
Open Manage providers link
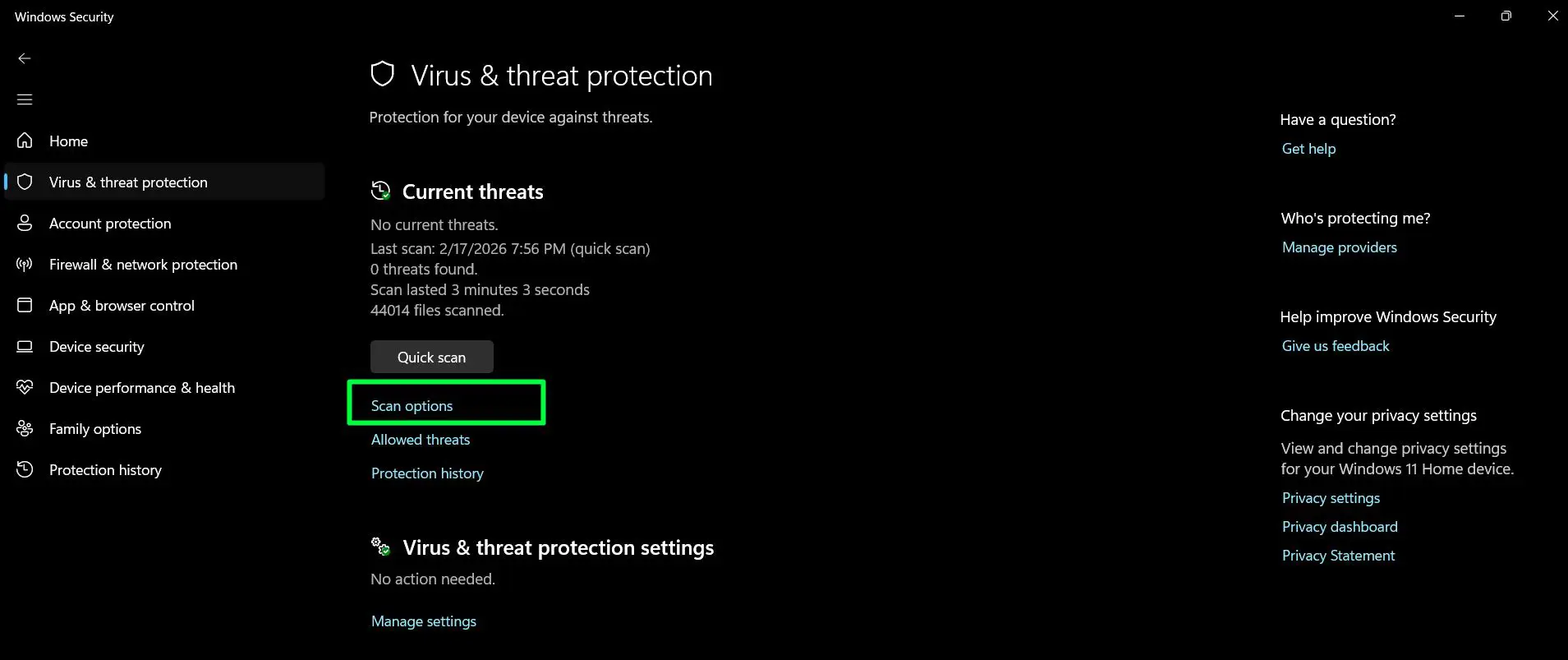[1339, 247]
